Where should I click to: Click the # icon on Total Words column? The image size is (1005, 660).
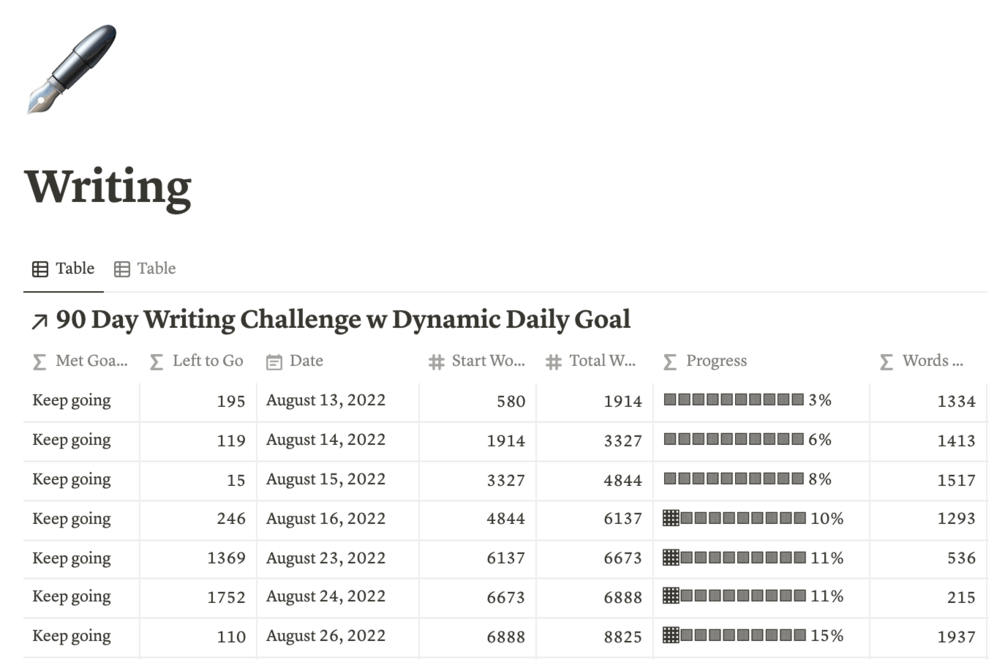tap(553, 361)
